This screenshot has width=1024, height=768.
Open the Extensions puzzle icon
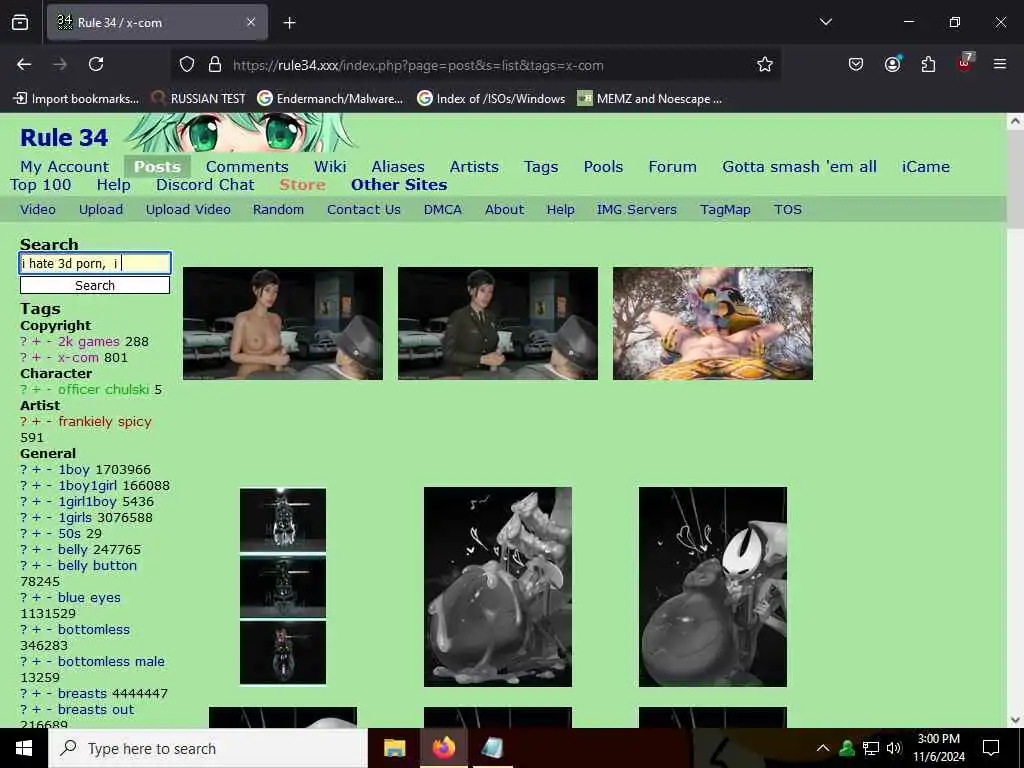coord(928,64)
